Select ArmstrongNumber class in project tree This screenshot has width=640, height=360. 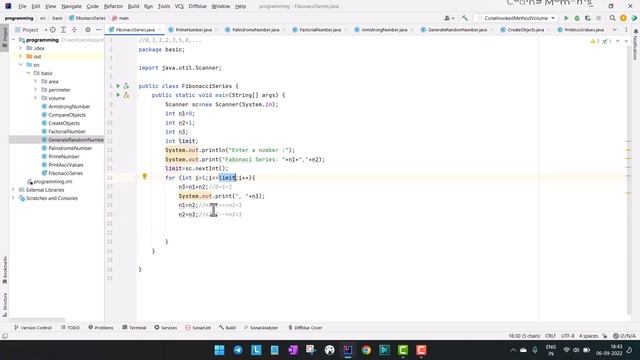[69, 107]
